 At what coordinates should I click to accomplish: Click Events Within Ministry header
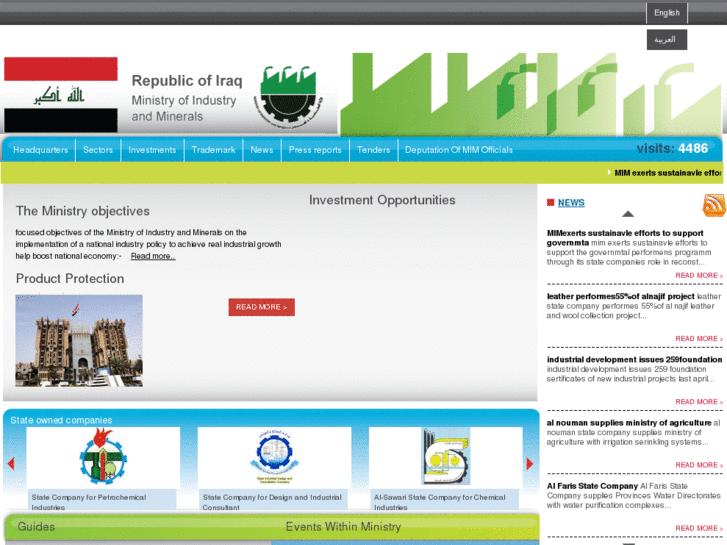click(343, 526)
